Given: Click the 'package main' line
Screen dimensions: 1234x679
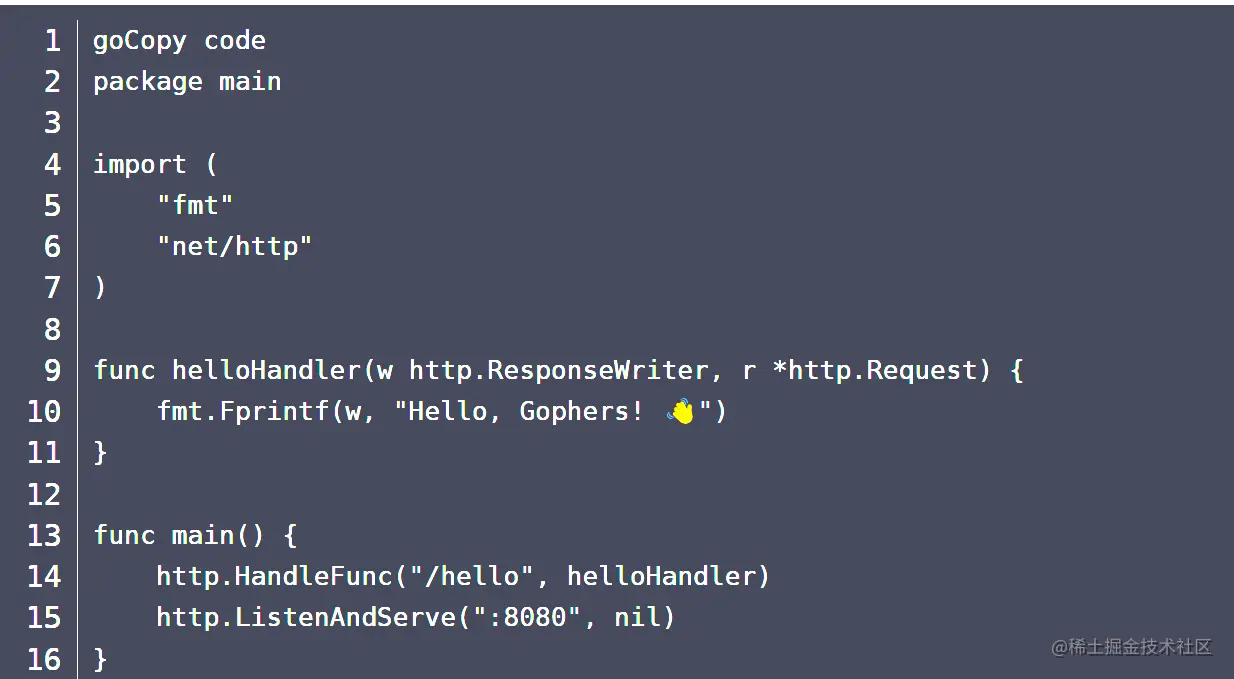Looking at the screenshot, I should (187, 82).
